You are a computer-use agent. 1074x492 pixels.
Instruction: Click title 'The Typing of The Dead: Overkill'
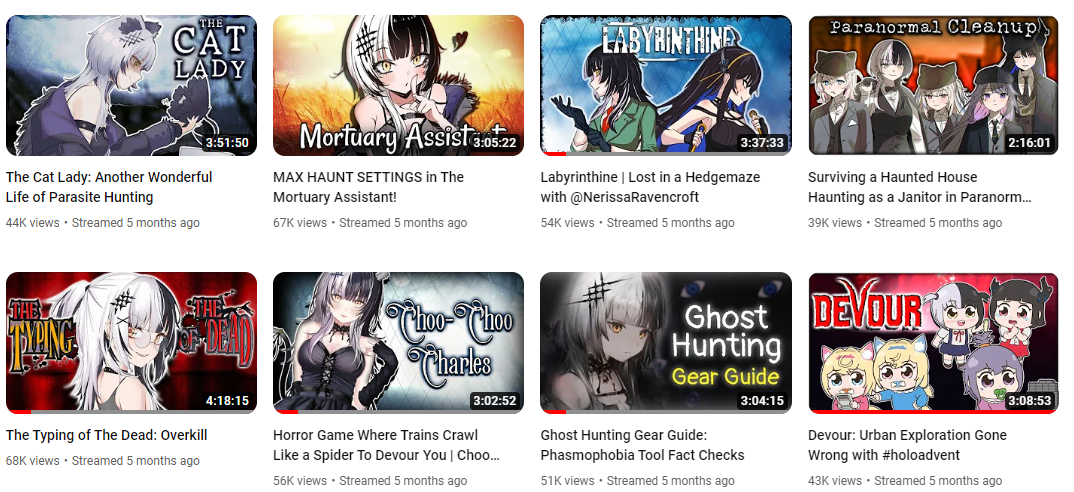106,435
